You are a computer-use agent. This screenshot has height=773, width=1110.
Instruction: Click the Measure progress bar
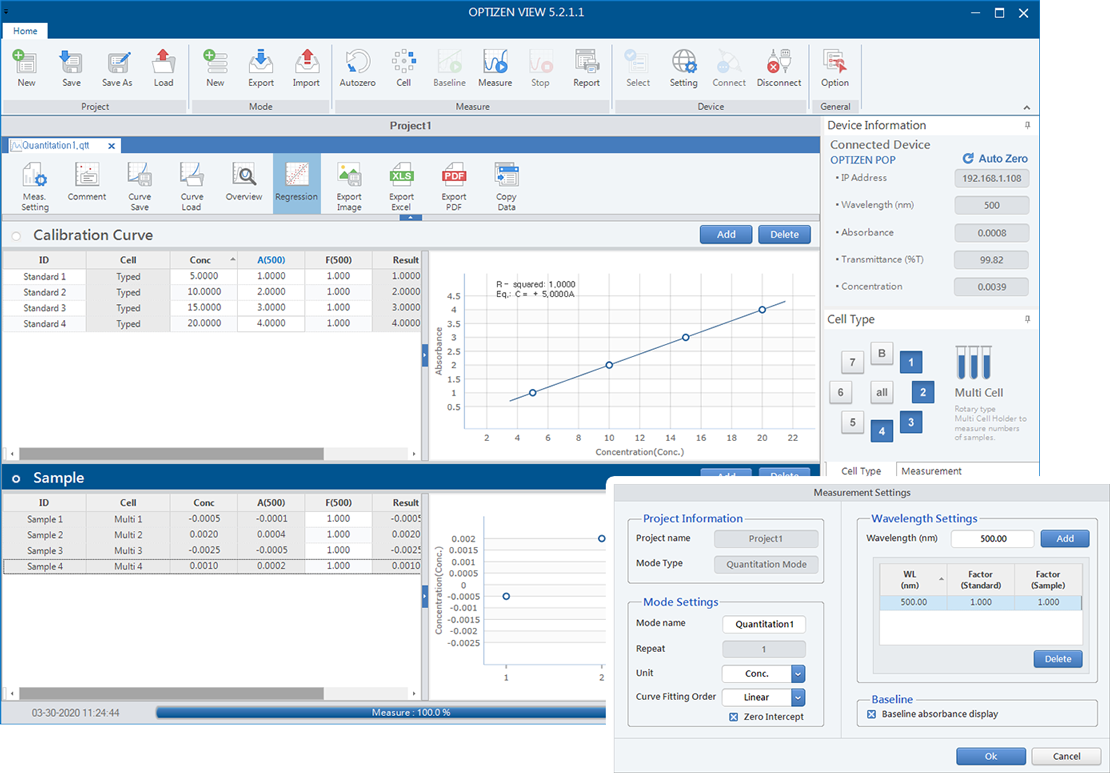click(x=381, y=712)
